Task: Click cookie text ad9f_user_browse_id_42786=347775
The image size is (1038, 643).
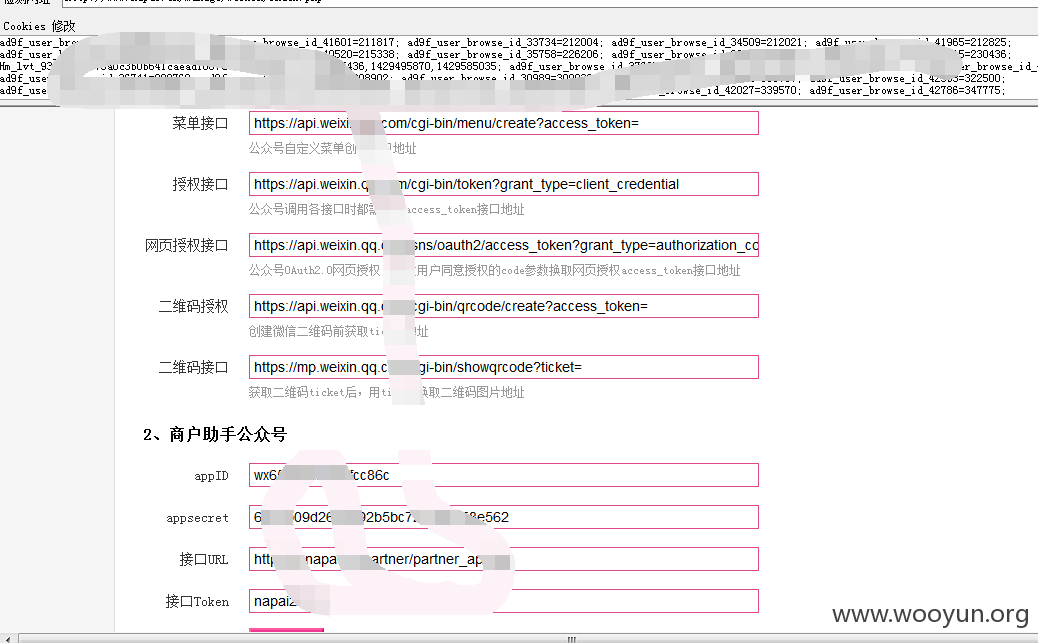Action: coord(904,90)
